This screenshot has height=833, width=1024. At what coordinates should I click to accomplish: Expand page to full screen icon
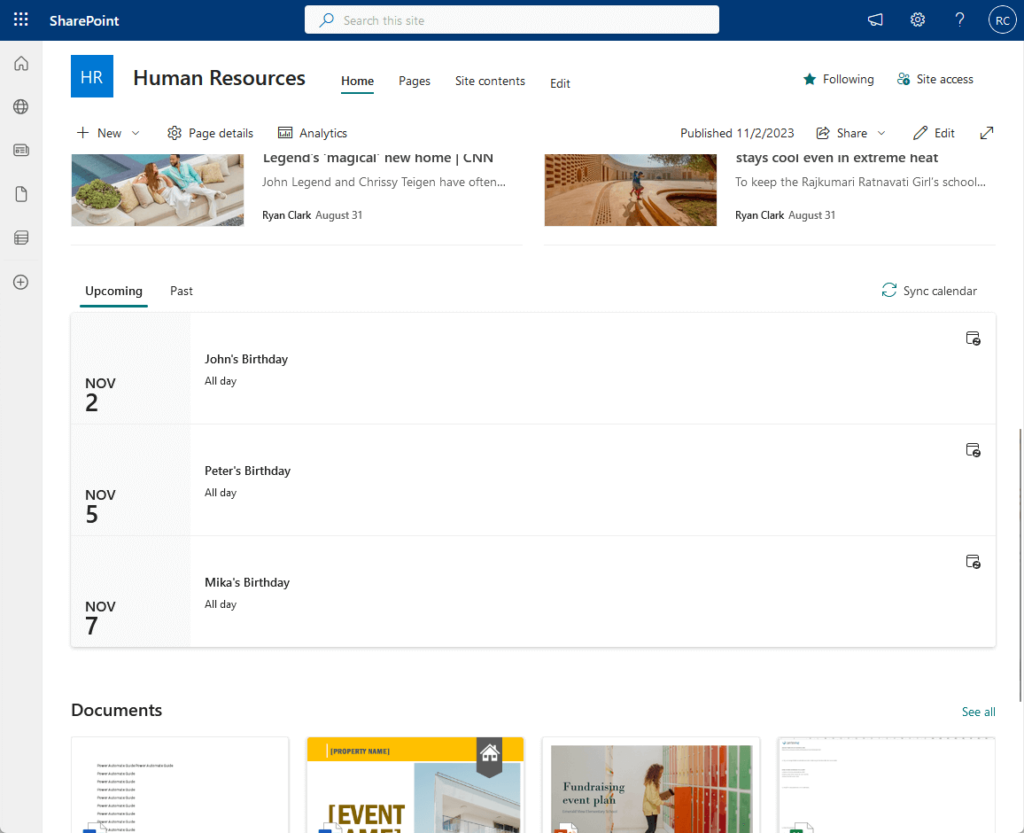pyautogui.click(x=987, y=133)
